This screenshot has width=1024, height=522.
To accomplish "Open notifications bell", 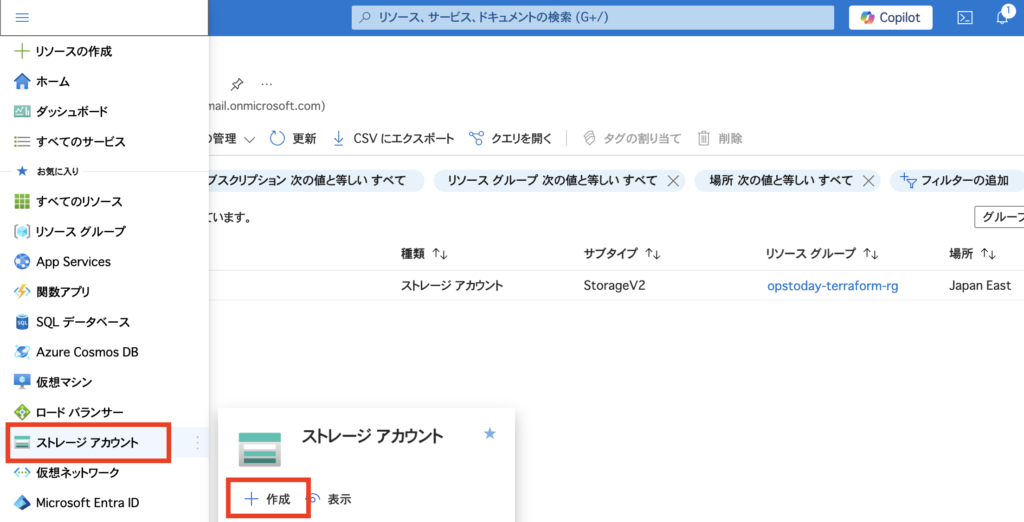I will pyautogui.click(x=1002, y=18).
